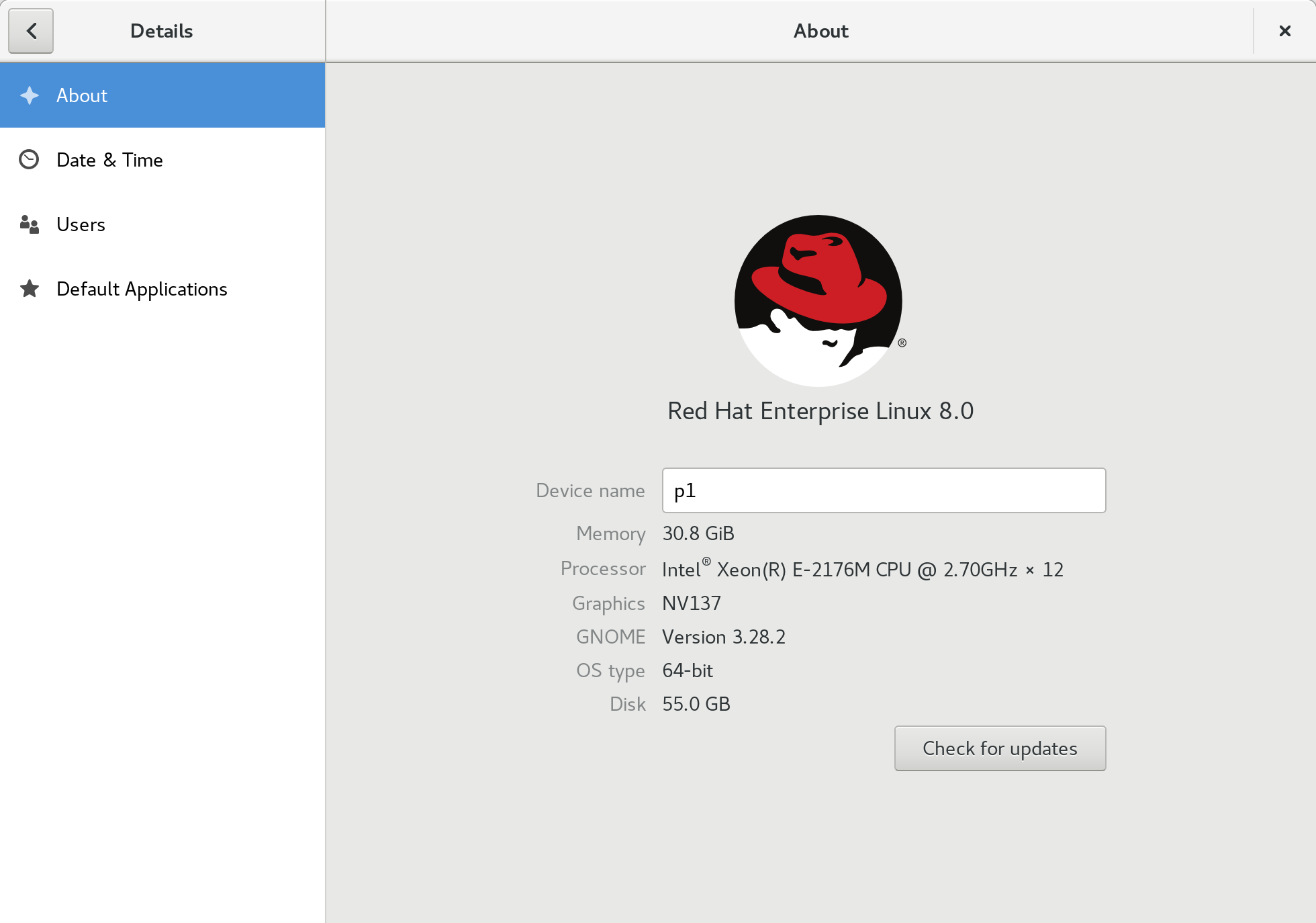
Task: Click the GNOME Version 3.28.2 text
Action: pyautogui.click(x=724, y=637)
